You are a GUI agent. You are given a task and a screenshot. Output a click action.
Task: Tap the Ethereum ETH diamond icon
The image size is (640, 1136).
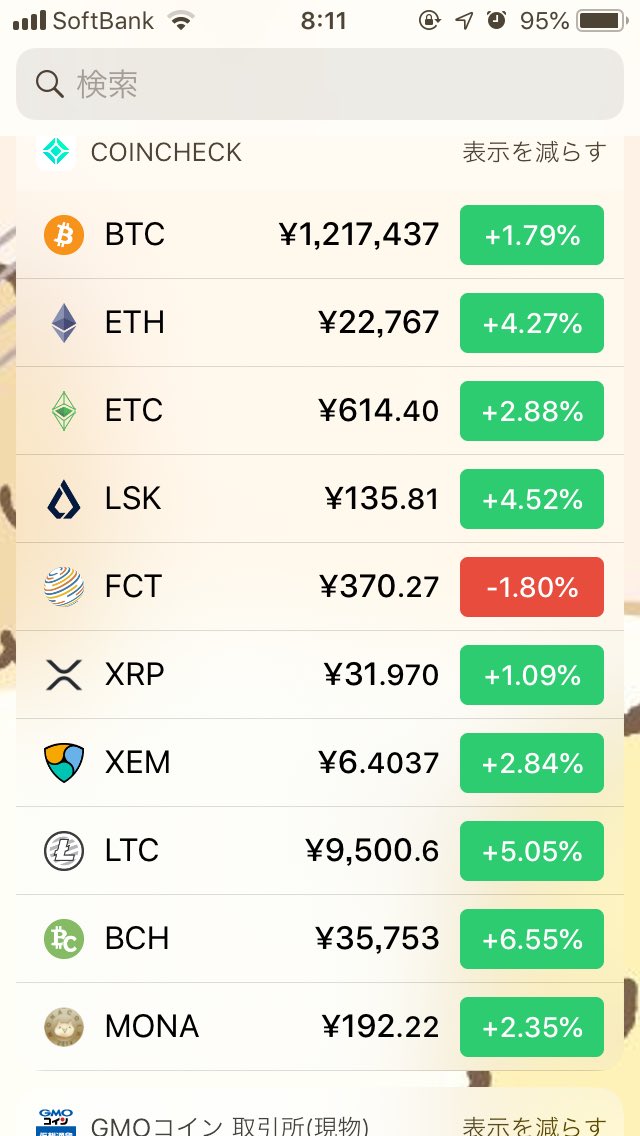pos(64,323)
